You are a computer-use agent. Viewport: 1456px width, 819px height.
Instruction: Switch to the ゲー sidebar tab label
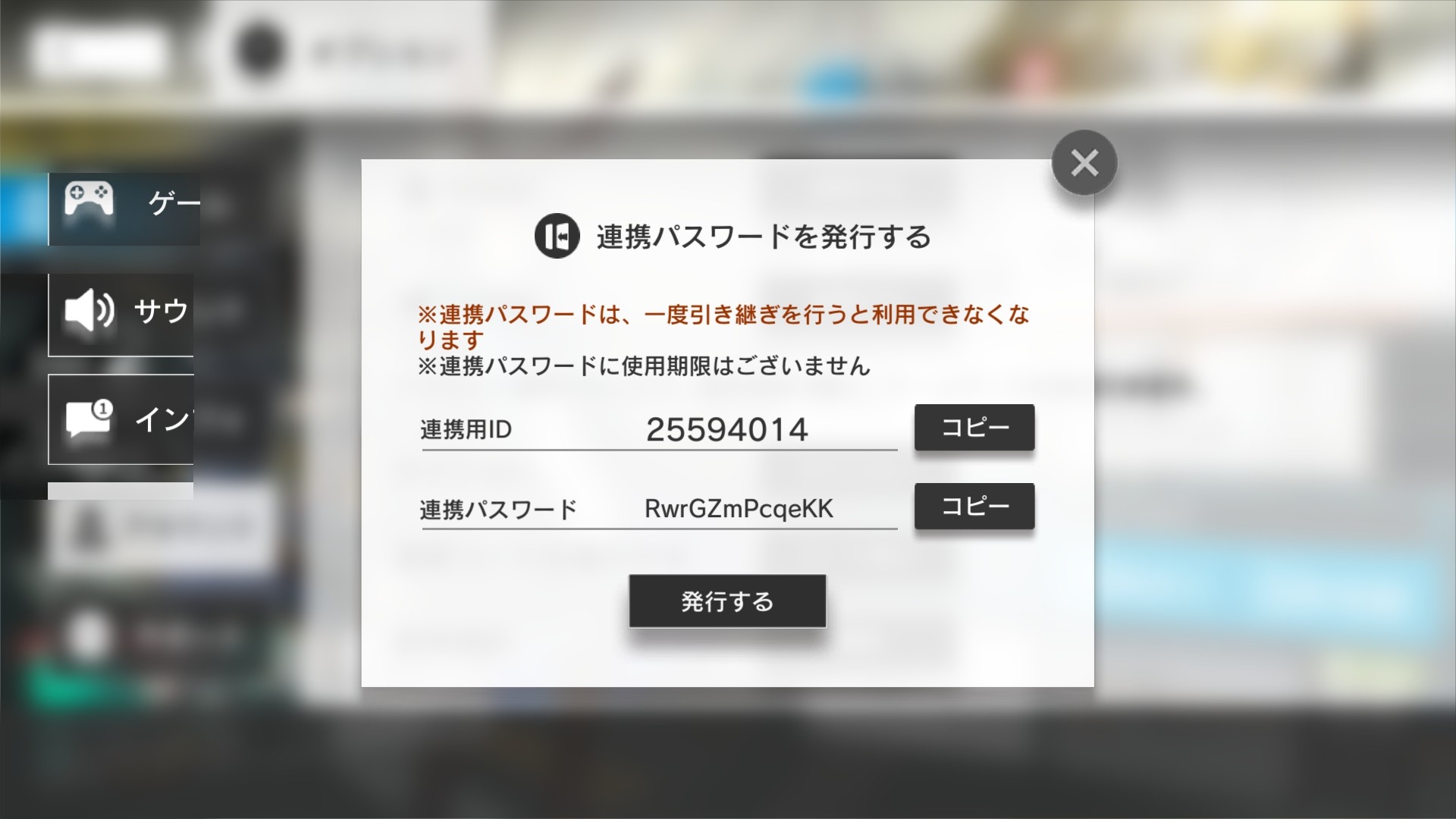pyautogui.click(x=174, y=202)
